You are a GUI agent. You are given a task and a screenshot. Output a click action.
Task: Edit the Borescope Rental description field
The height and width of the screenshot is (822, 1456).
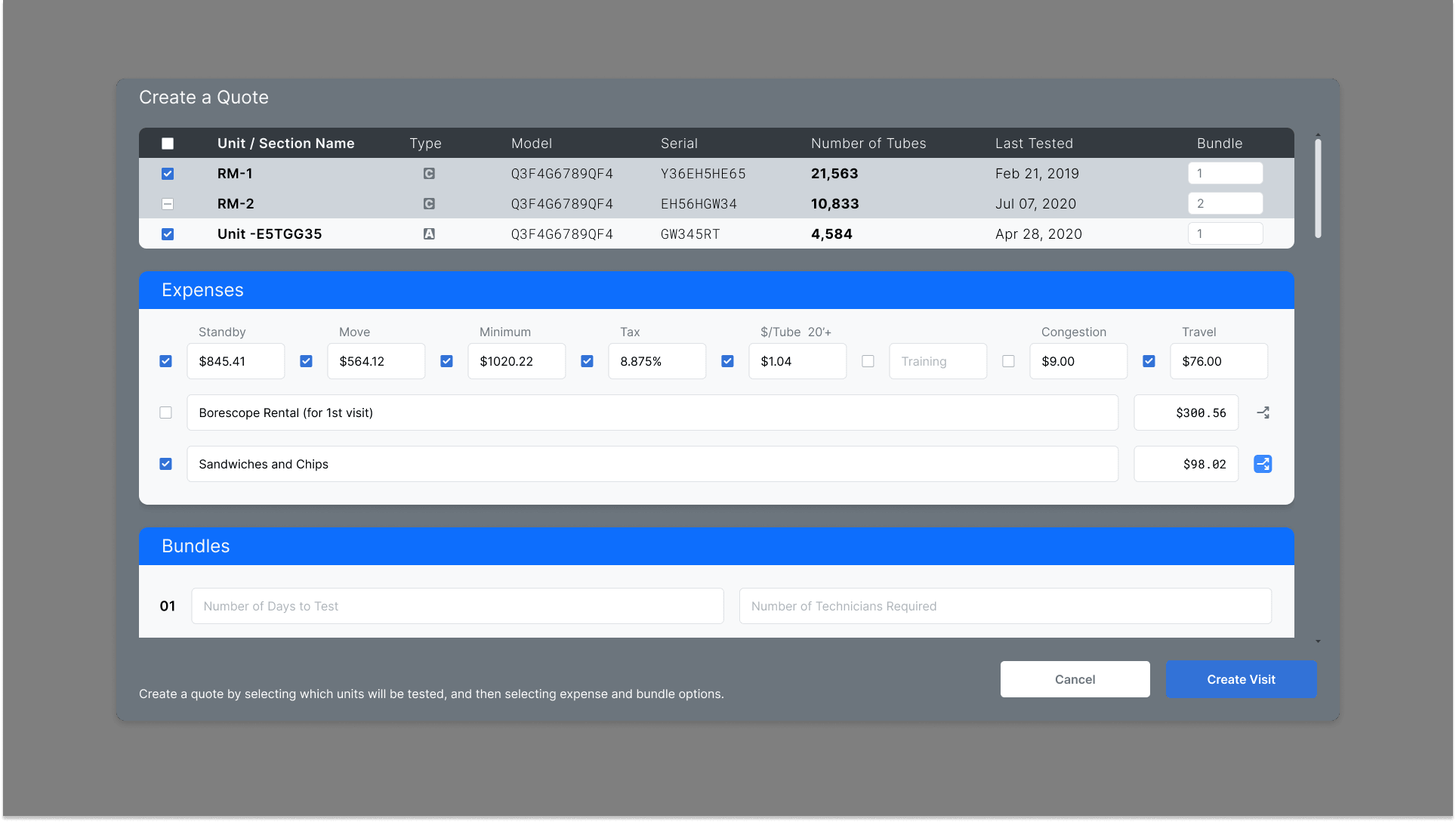652,413
